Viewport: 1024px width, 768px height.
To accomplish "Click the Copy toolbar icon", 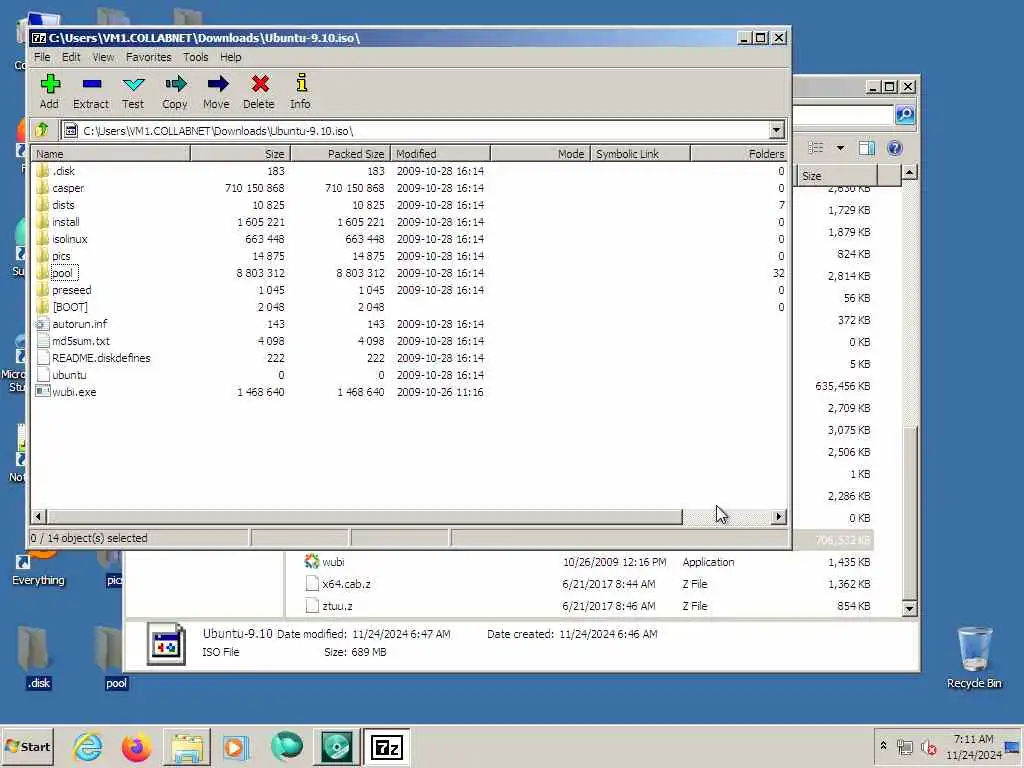I will pyautogui.click(x=175, y=84).
